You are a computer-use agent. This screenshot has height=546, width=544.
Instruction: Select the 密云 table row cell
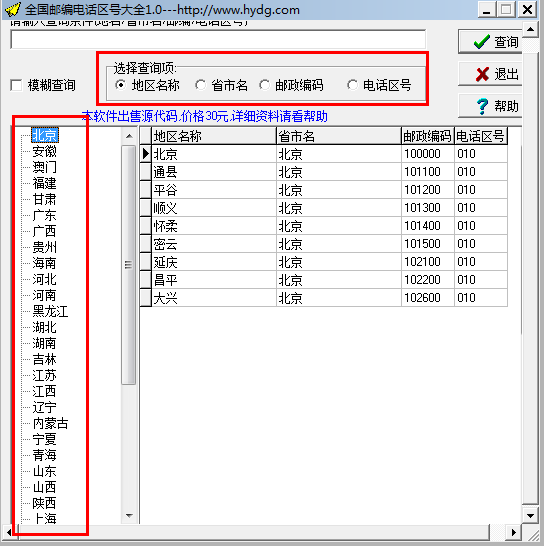[214, 244]
